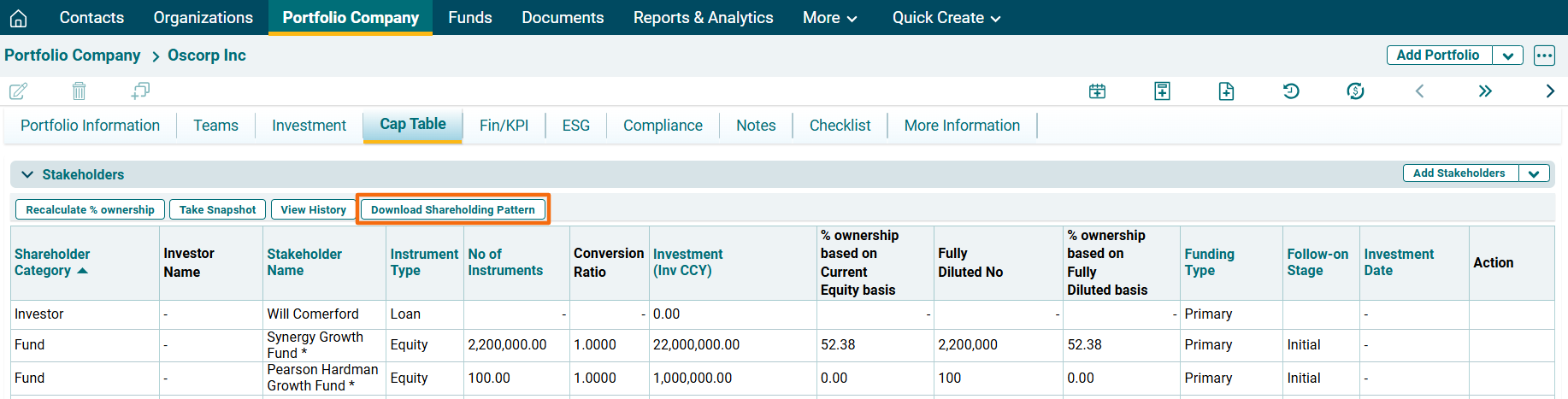Click the add document icon
1568x399 pixels.
1226,91
